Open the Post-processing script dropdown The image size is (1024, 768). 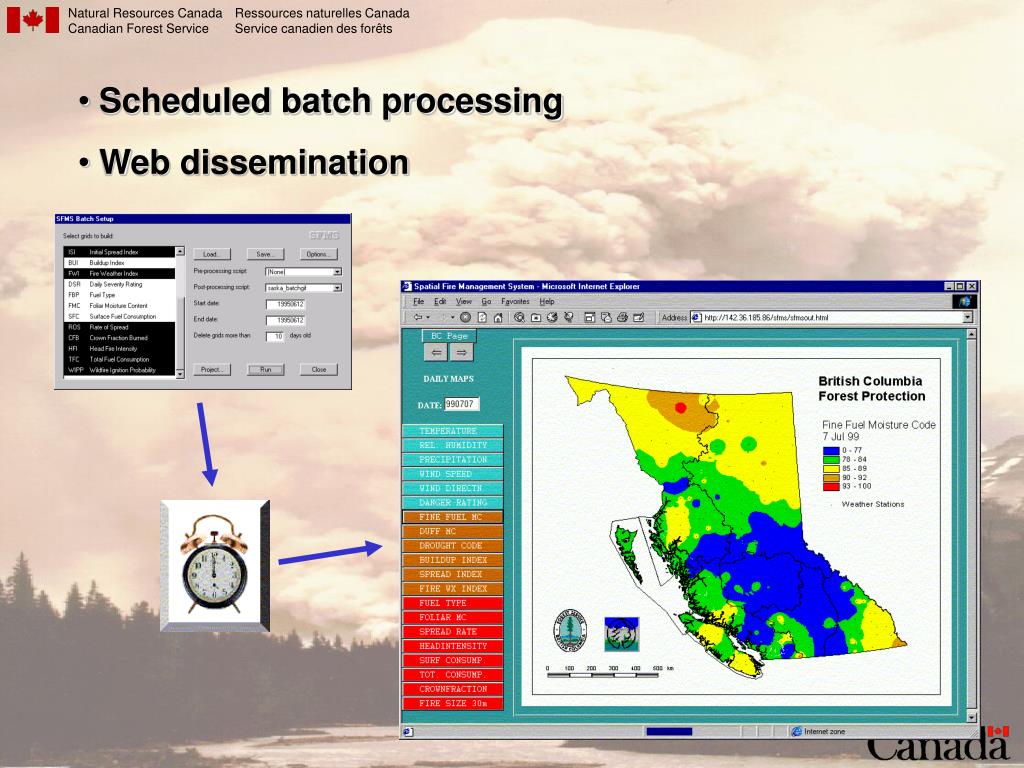coord(338,288)
